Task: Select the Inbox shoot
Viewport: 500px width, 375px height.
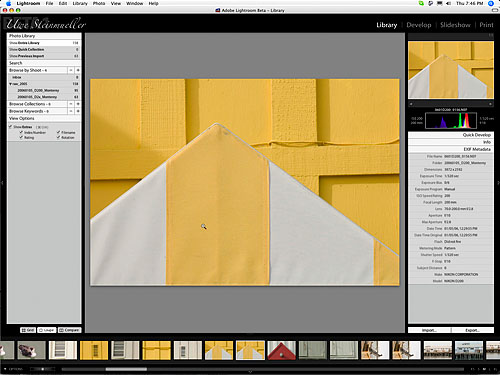Action: 44,77
